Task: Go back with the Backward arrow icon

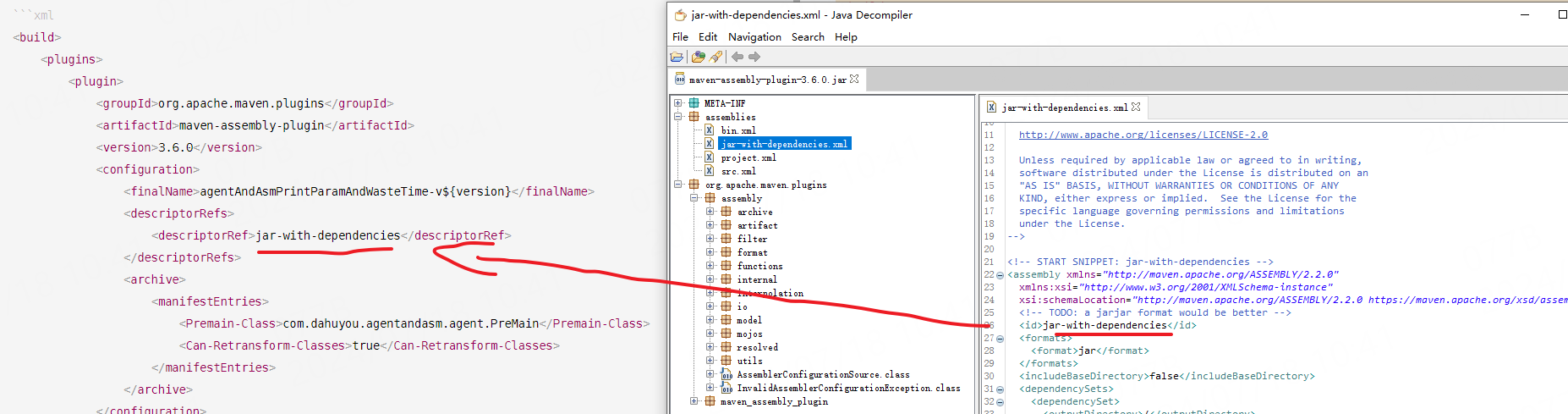Action: coord(737,57)
